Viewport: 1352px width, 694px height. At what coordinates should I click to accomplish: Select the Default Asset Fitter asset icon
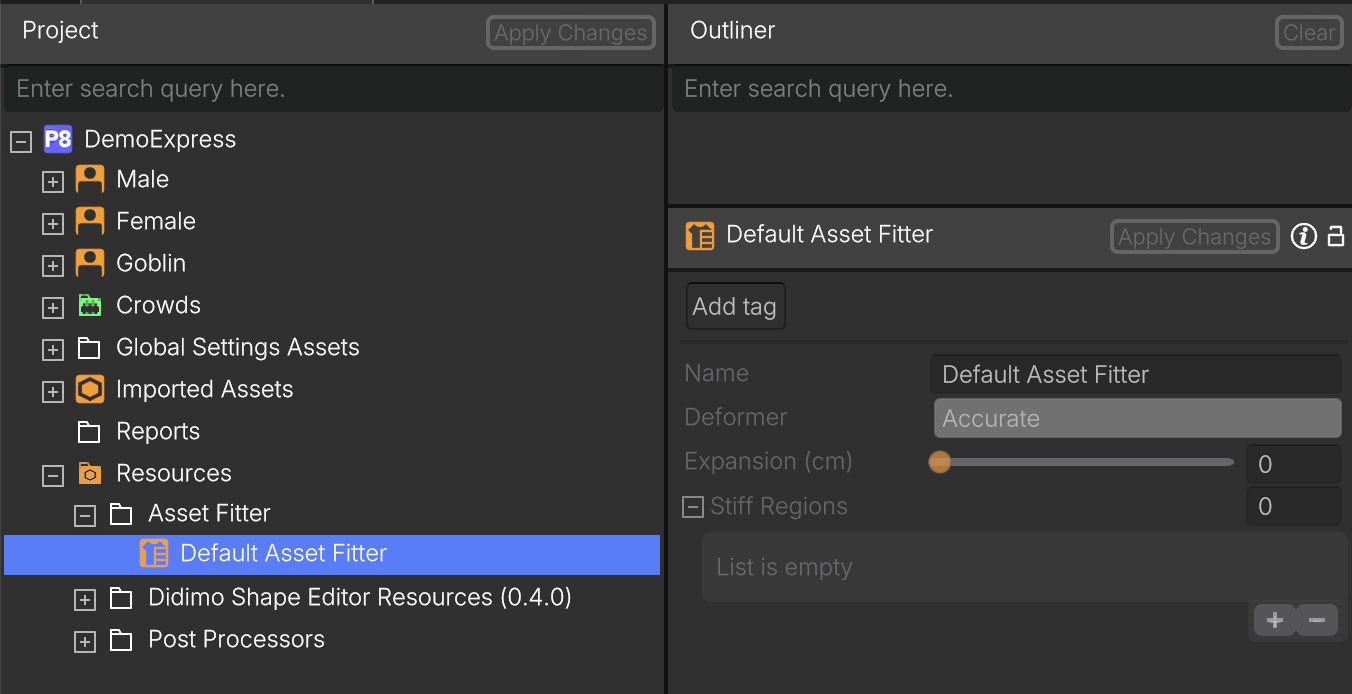155,553
